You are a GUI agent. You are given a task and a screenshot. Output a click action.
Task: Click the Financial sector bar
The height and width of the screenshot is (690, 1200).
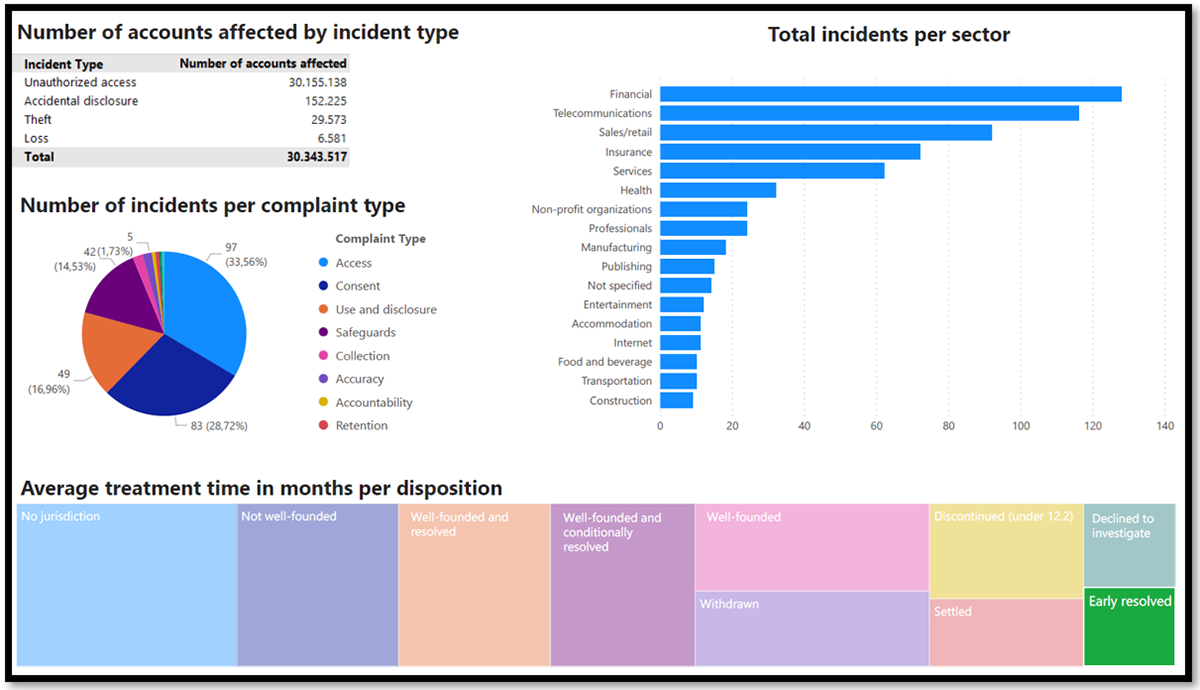(891, 94)
